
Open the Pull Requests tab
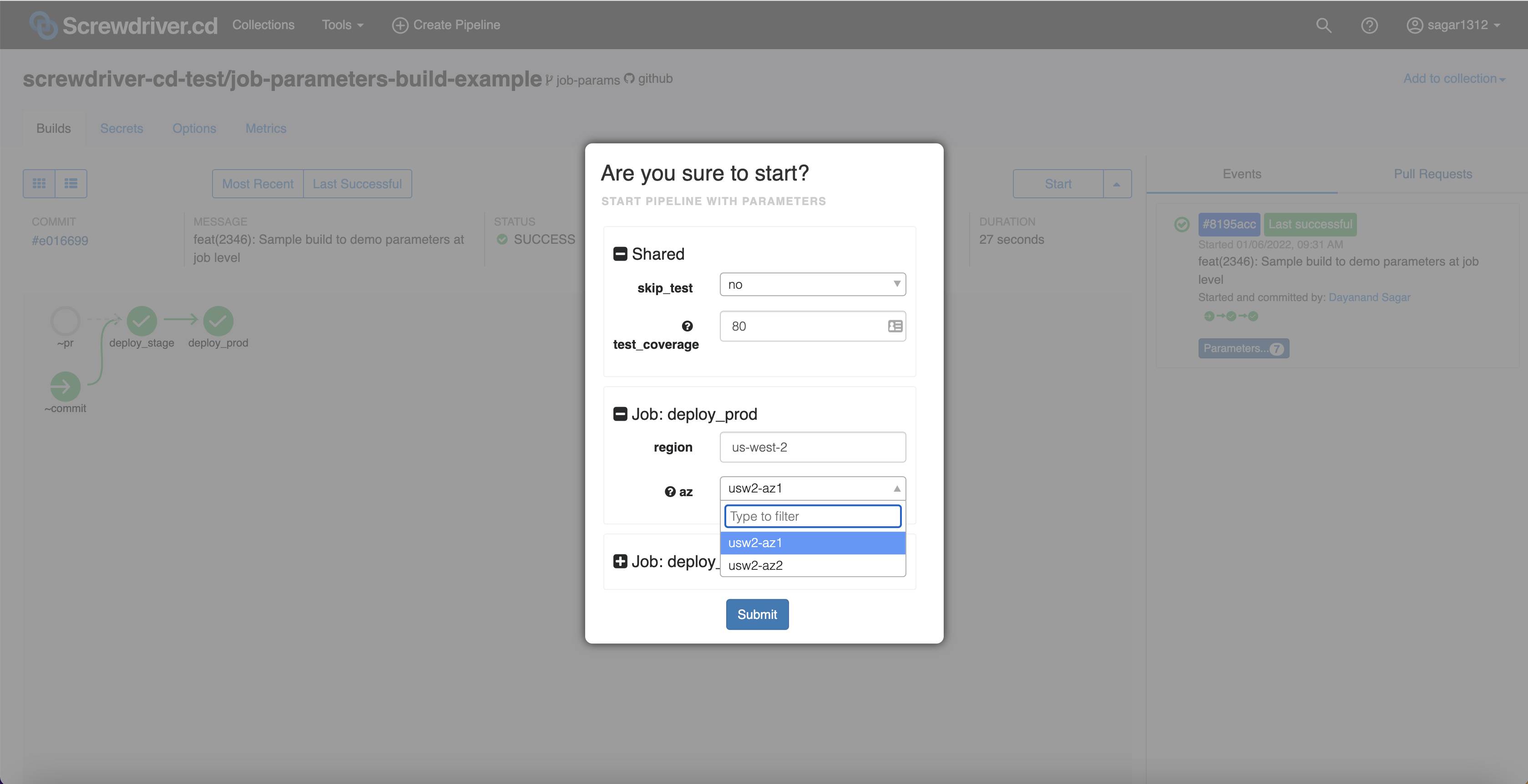[x=1432, y=174]
